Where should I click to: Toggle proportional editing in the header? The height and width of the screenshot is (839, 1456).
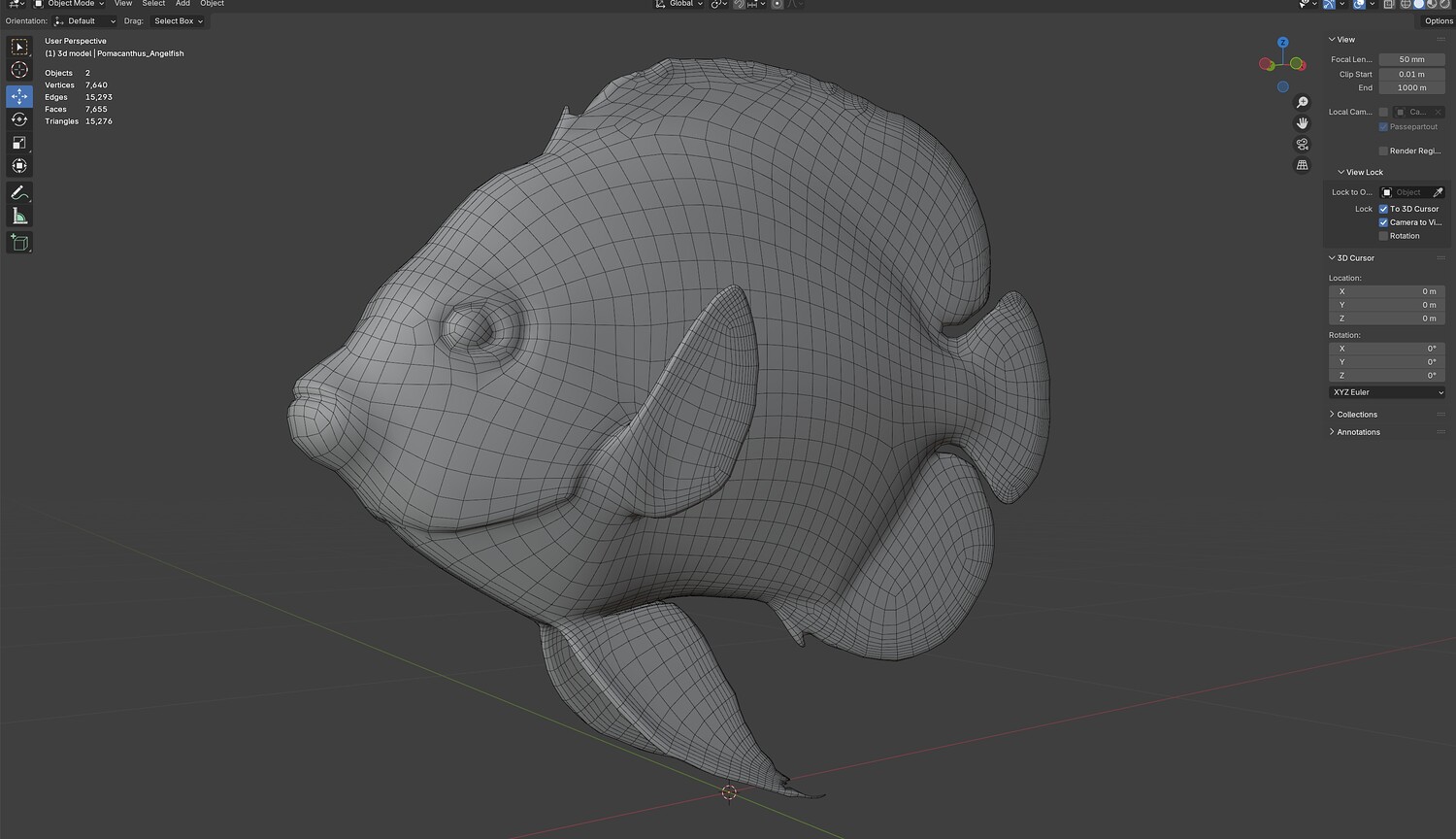[x=777, y=4]
